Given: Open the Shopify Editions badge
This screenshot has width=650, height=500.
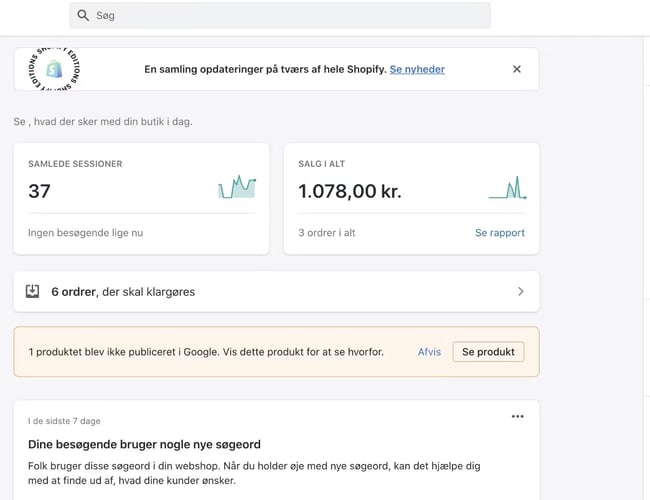Looking at the screenshot, I should (54, 69).
